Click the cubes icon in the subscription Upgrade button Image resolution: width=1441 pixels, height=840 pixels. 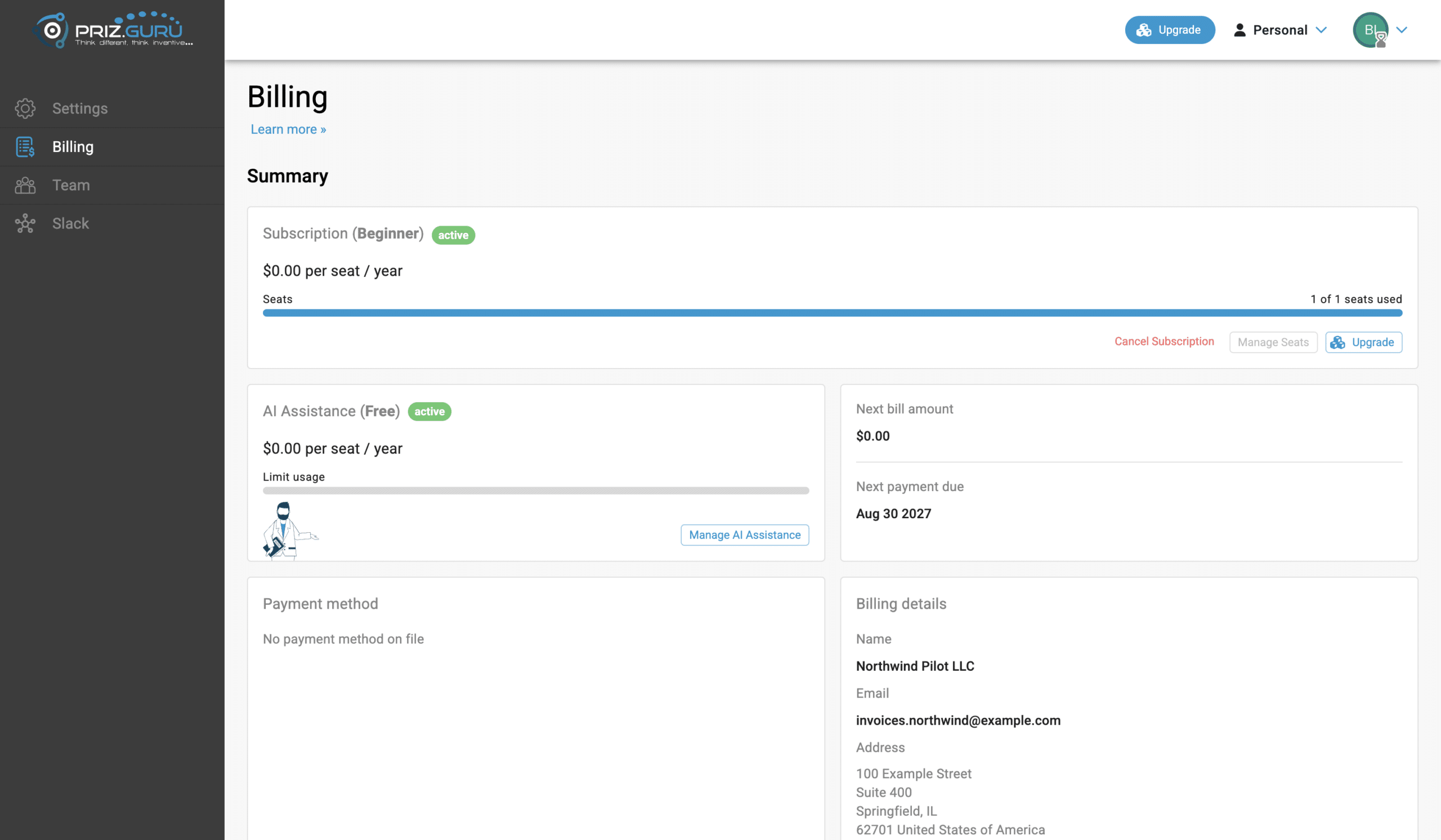tap(1337, 342)
